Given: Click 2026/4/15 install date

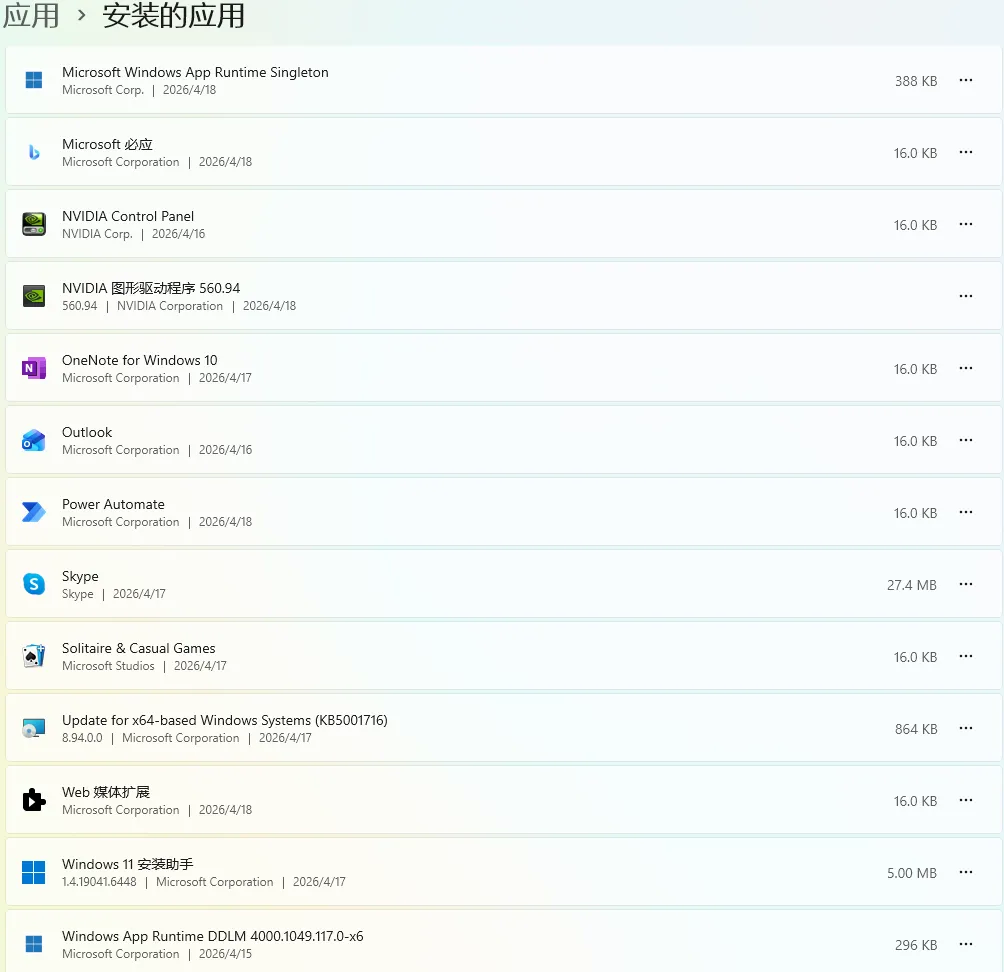Looking at the screenshot, I should 225,954.
